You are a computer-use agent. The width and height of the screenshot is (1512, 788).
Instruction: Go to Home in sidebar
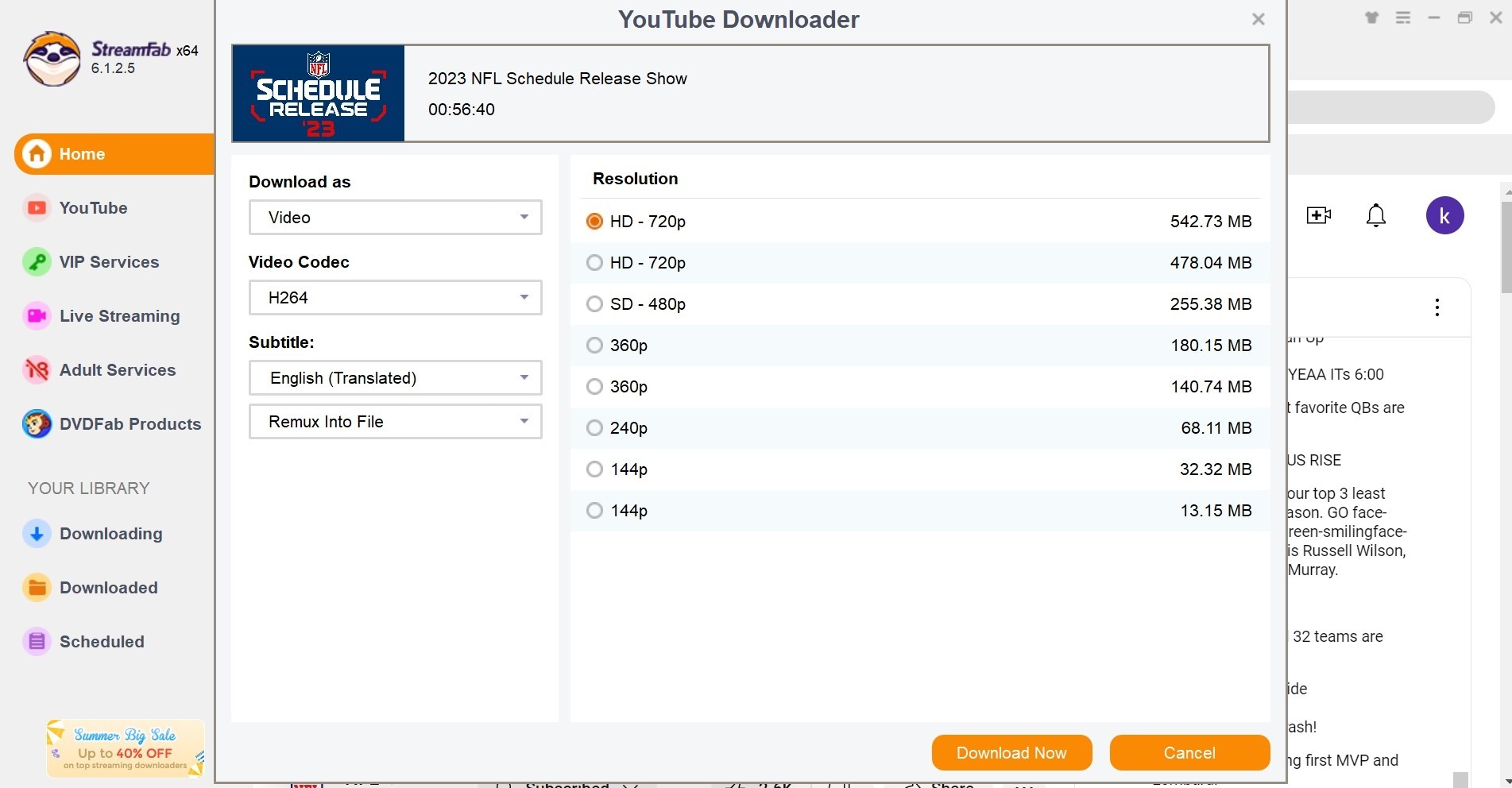[x=114, y=154]
